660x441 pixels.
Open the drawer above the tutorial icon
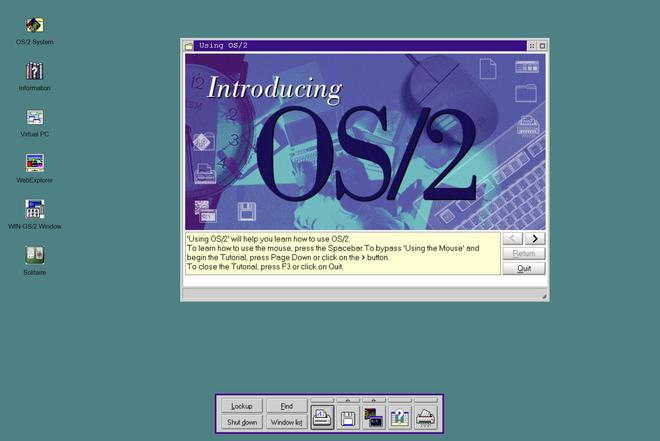pos(399,400)
